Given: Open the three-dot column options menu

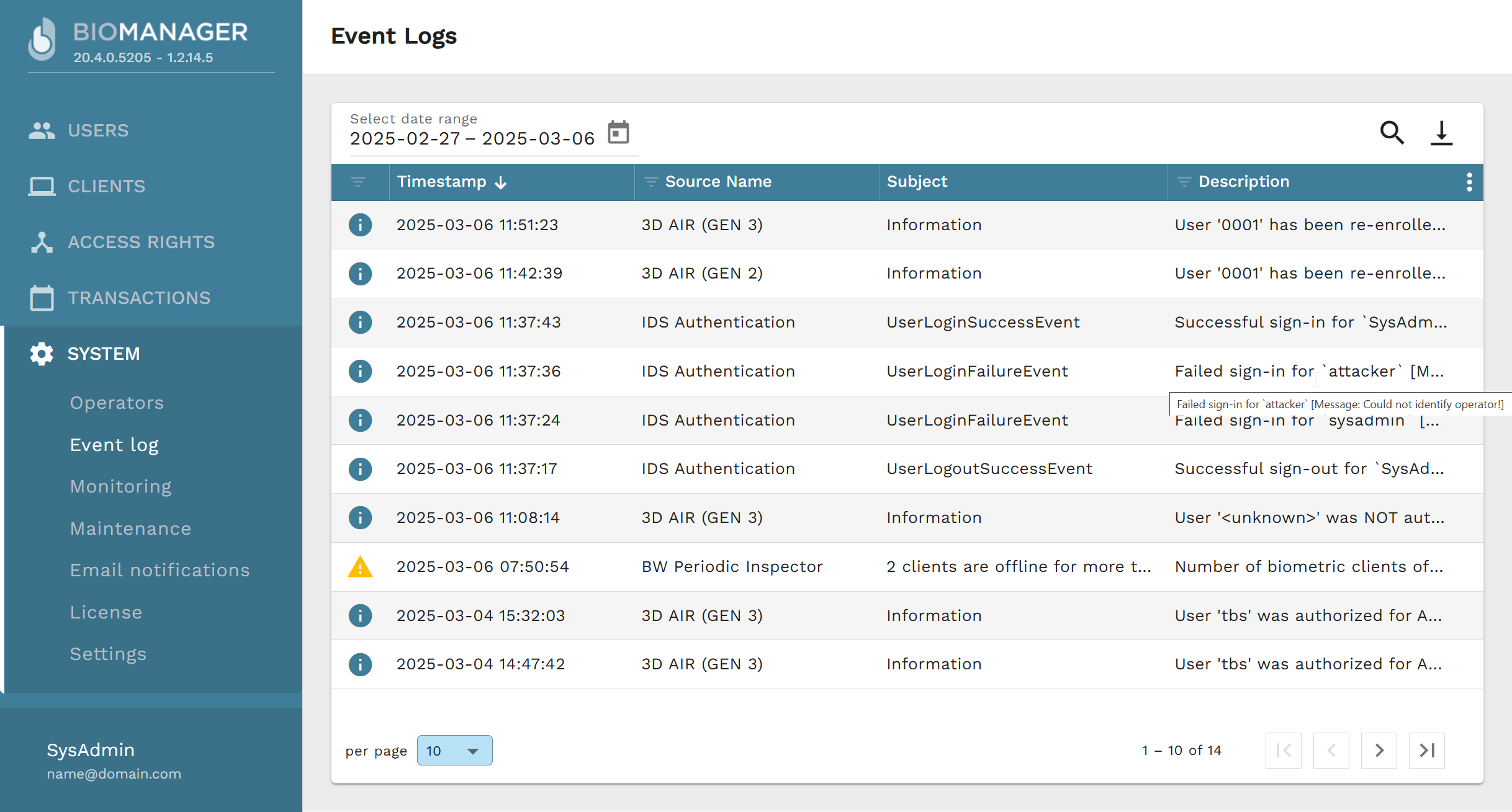Looking at the screenshot, I should [1469, 182].
